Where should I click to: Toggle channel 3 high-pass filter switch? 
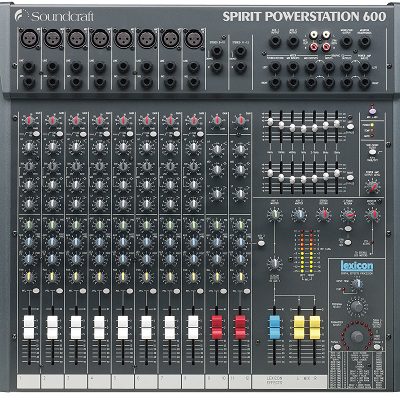(83, 134)
